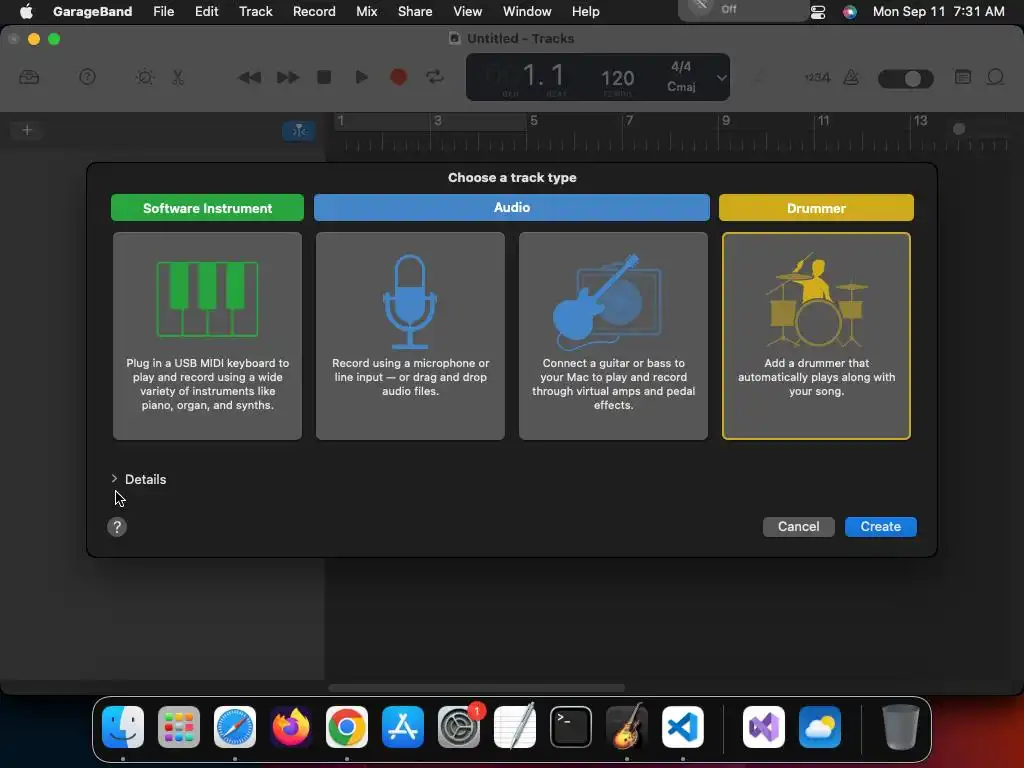The height and width of the screenshot is (768, 1024).
Task: Open the File menu
Action: [163, 11]
